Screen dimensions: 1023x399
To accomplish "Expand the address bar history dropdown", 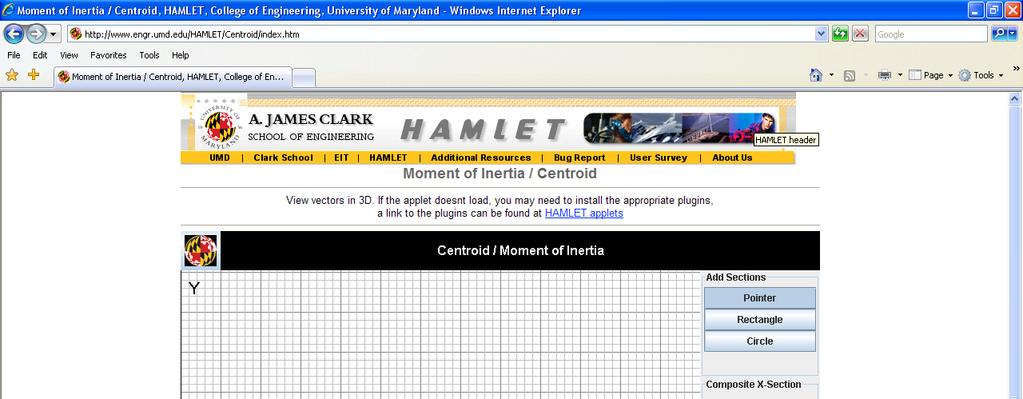I will tap(821, 34).
